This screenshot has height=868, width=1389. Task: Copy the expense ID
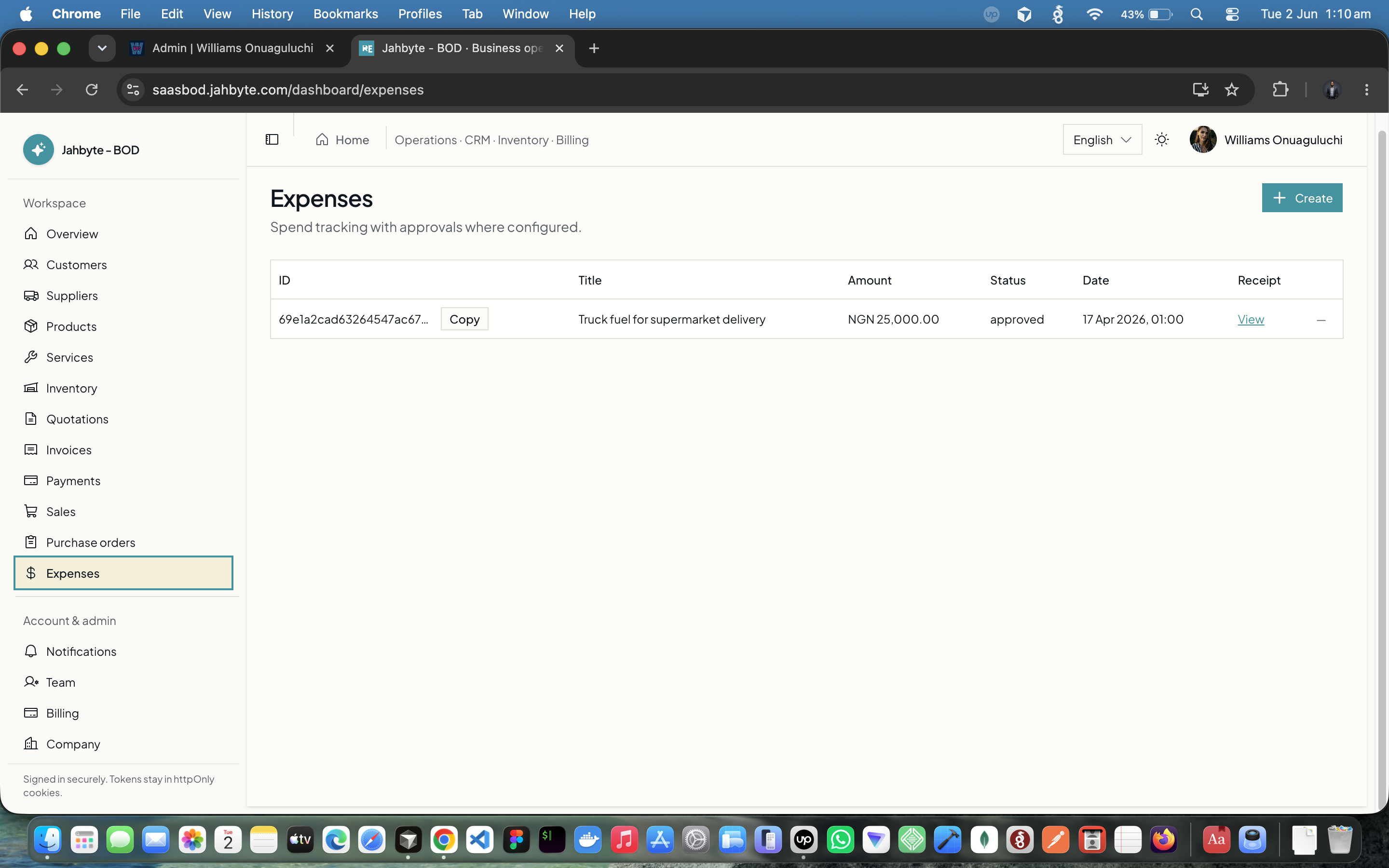(x=464, y=319)
